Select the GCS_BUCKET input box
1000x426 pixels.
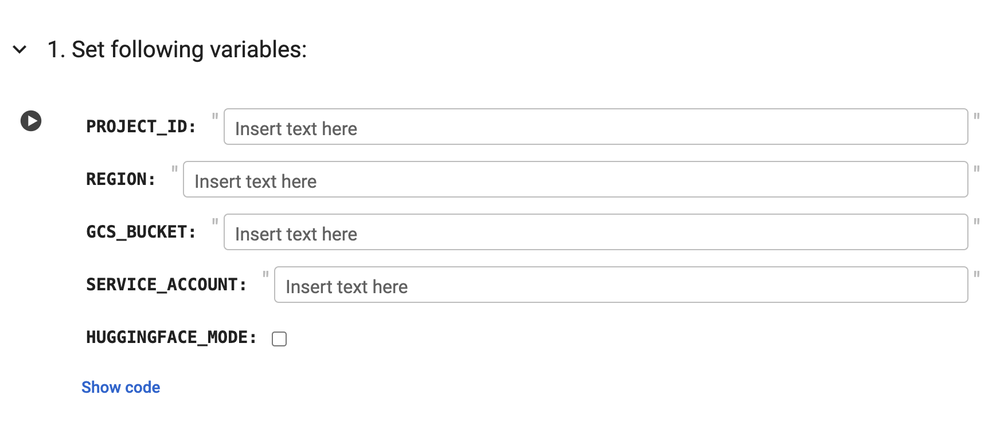[596, 232]
